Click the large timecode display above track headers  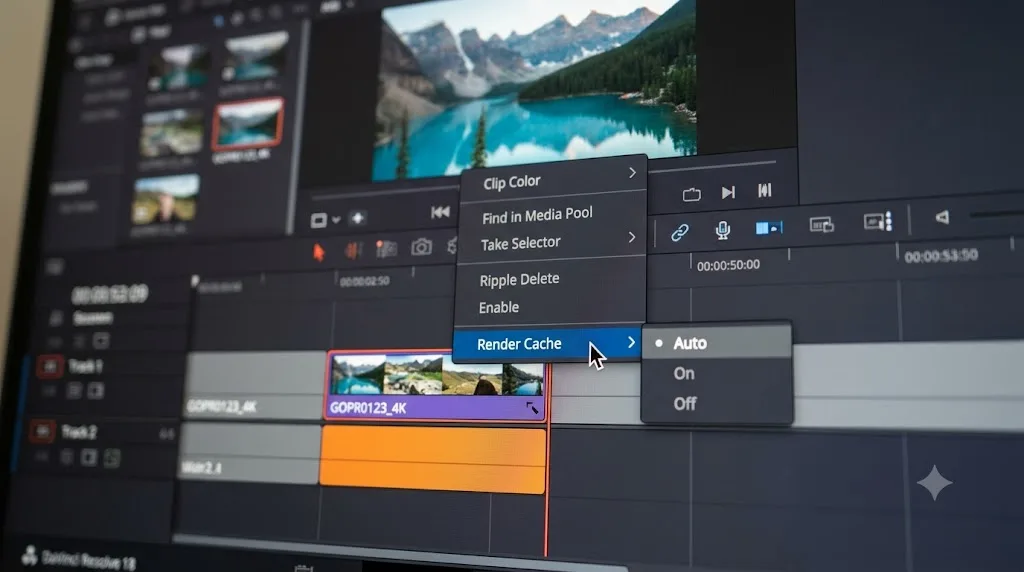110,294
